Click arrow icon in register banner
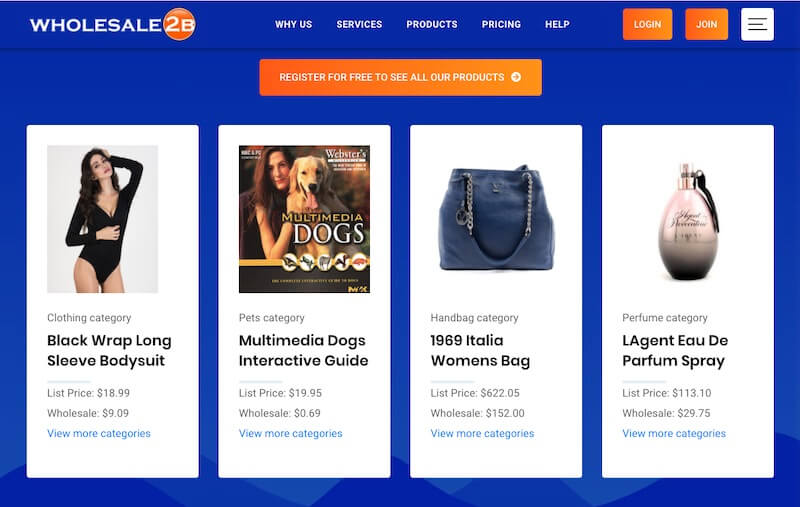Viewport: 800px width, 507px height. pyautogui.click(x=516, y=77)
